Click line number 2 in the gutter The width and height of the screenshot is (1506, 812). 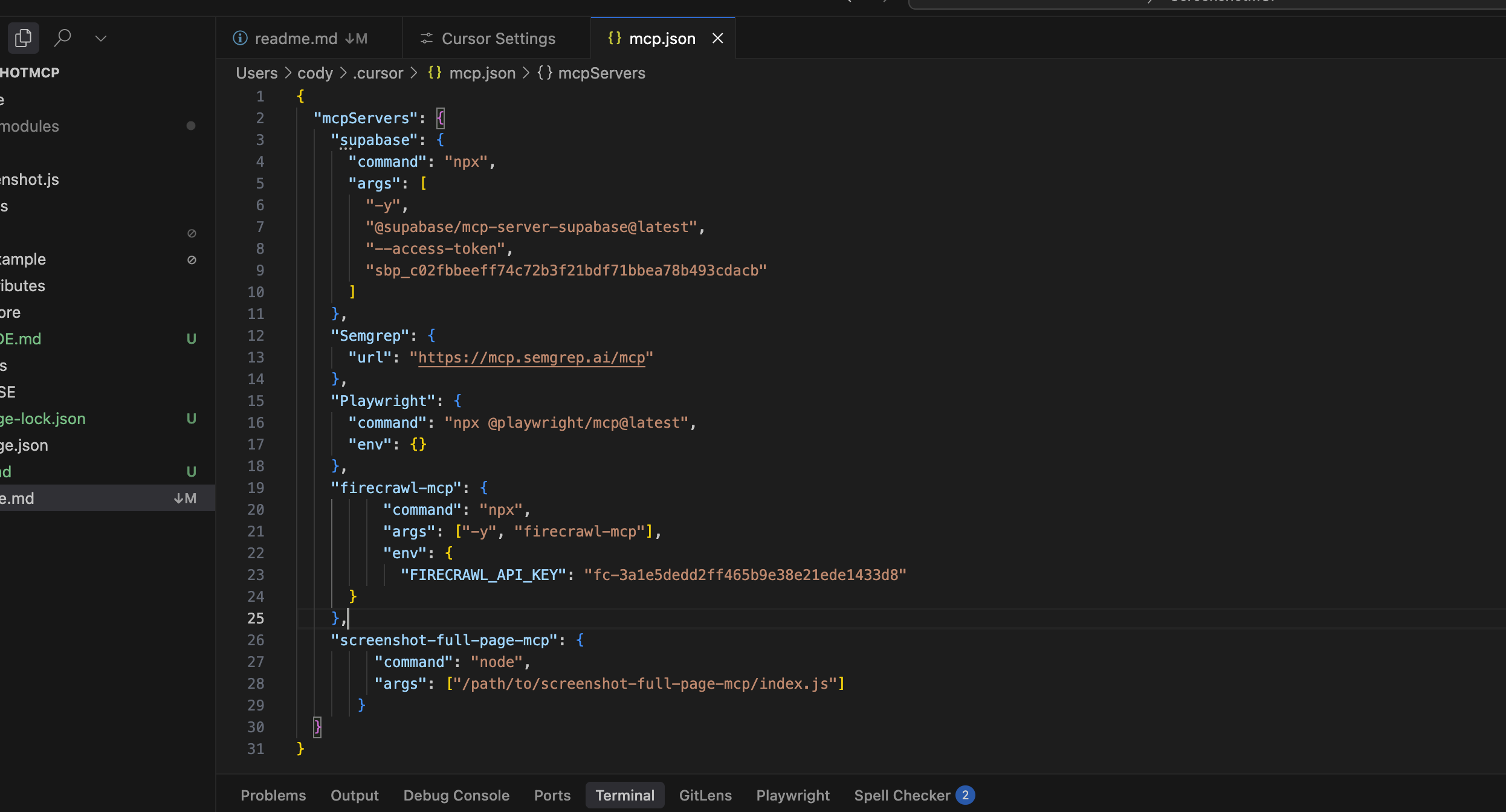pos(260,118)
